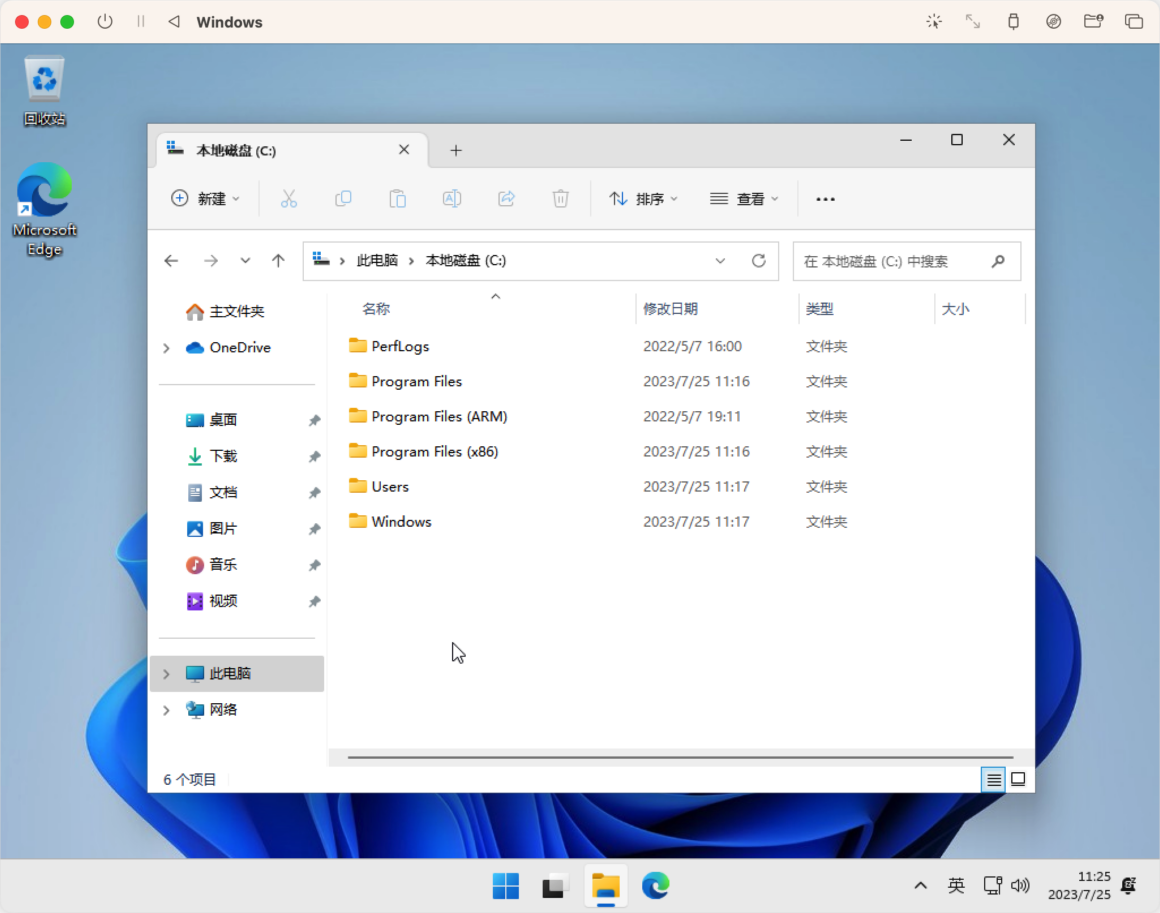Open the 查看 view dropdown
The width and height of the screenshot is (1160, 913).
click(744, 199)
